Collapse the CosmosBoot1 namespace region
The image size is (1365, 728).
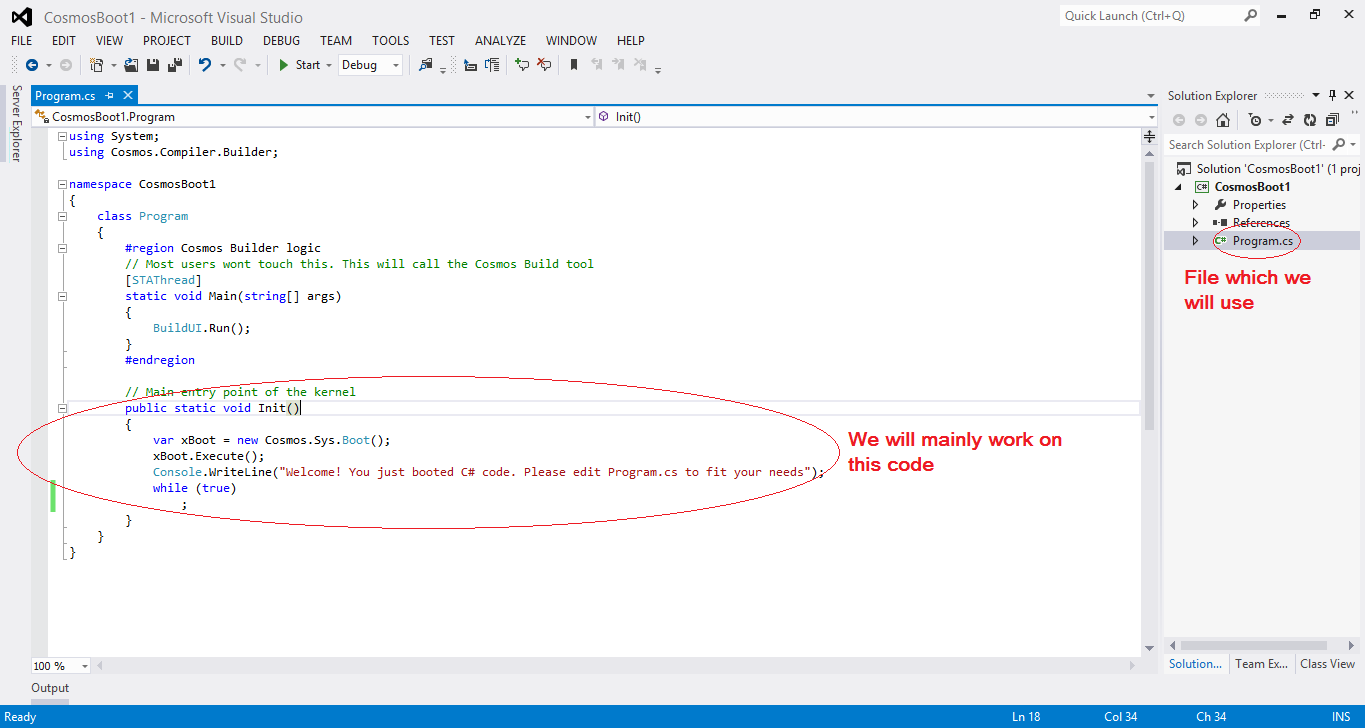[x=62, y=183]
